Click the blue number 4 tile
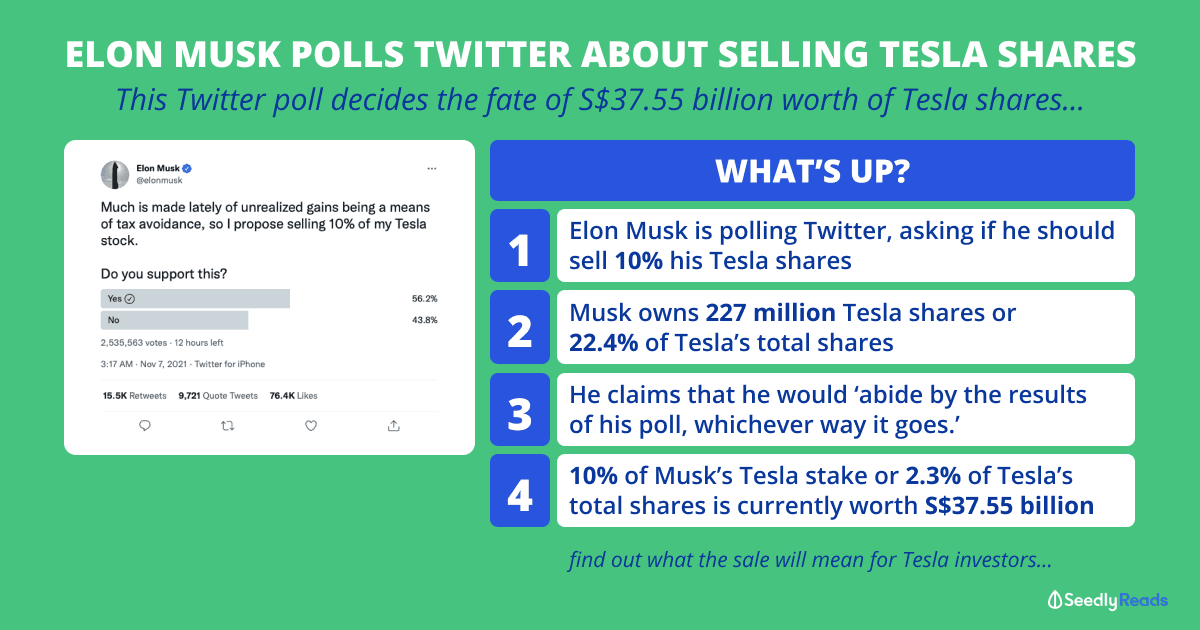Viewport: 1200px width, 630px height. (x=520, y=490)
